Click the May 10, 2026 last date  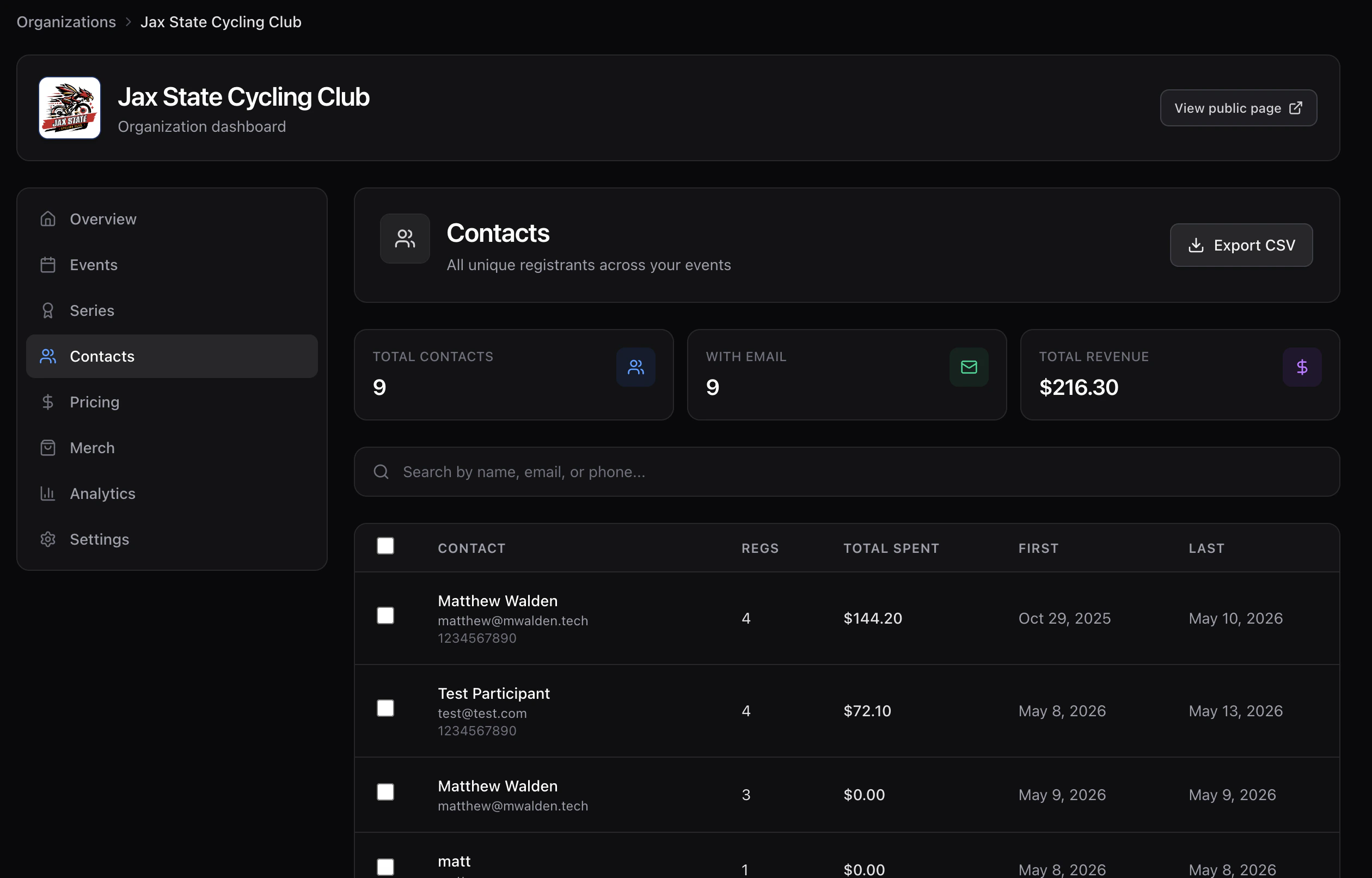[x=1235, y=618]
